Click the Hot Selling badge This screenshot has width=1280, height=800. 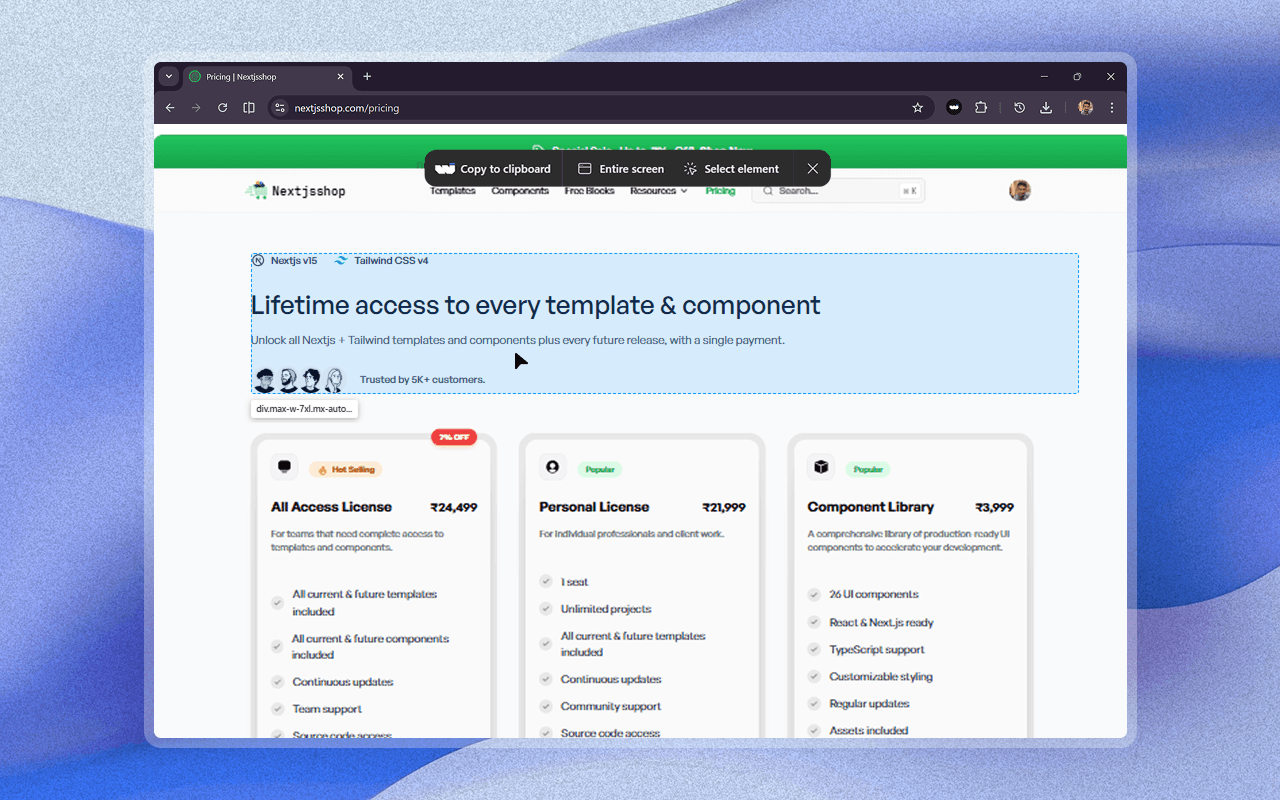(x=346, y=469)
